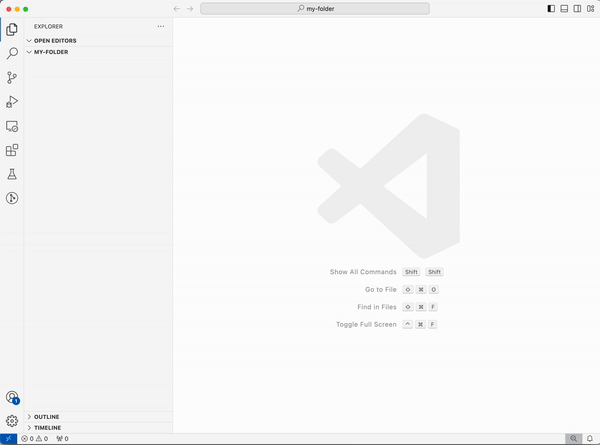Screen dimensions: 600x445
Task: Open the Testing flask view
Action: point(12,174)
